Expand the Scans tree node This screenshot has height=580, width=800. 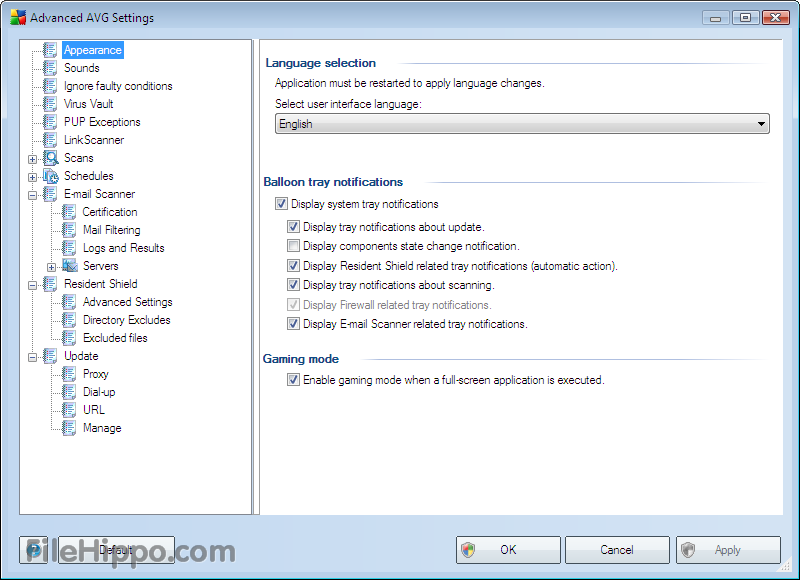pyautogui.click(x=33, y=159)
